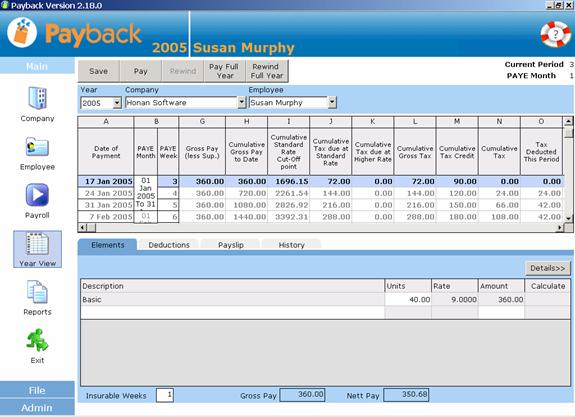Click the Cumulative Gross Pay to Date header
575x418 pixels.
[x=246, y=152]
